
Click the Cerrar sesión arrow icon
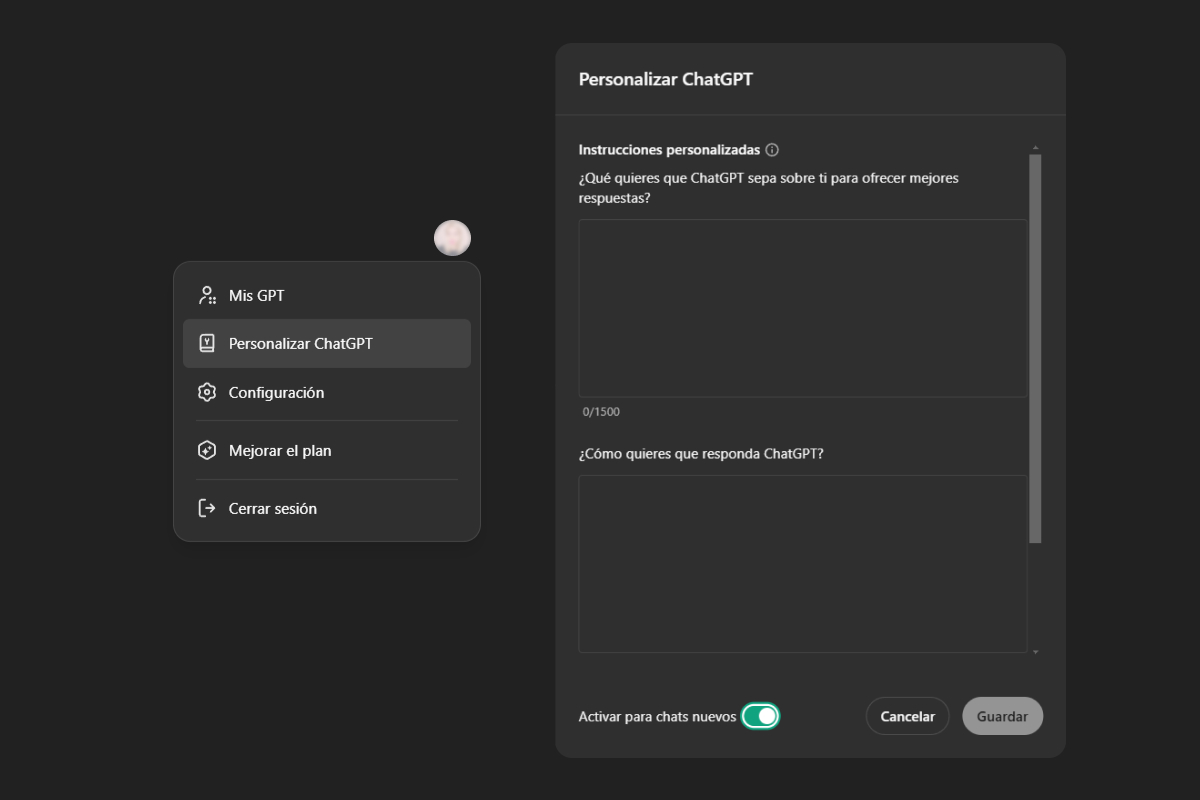[207, 508]
